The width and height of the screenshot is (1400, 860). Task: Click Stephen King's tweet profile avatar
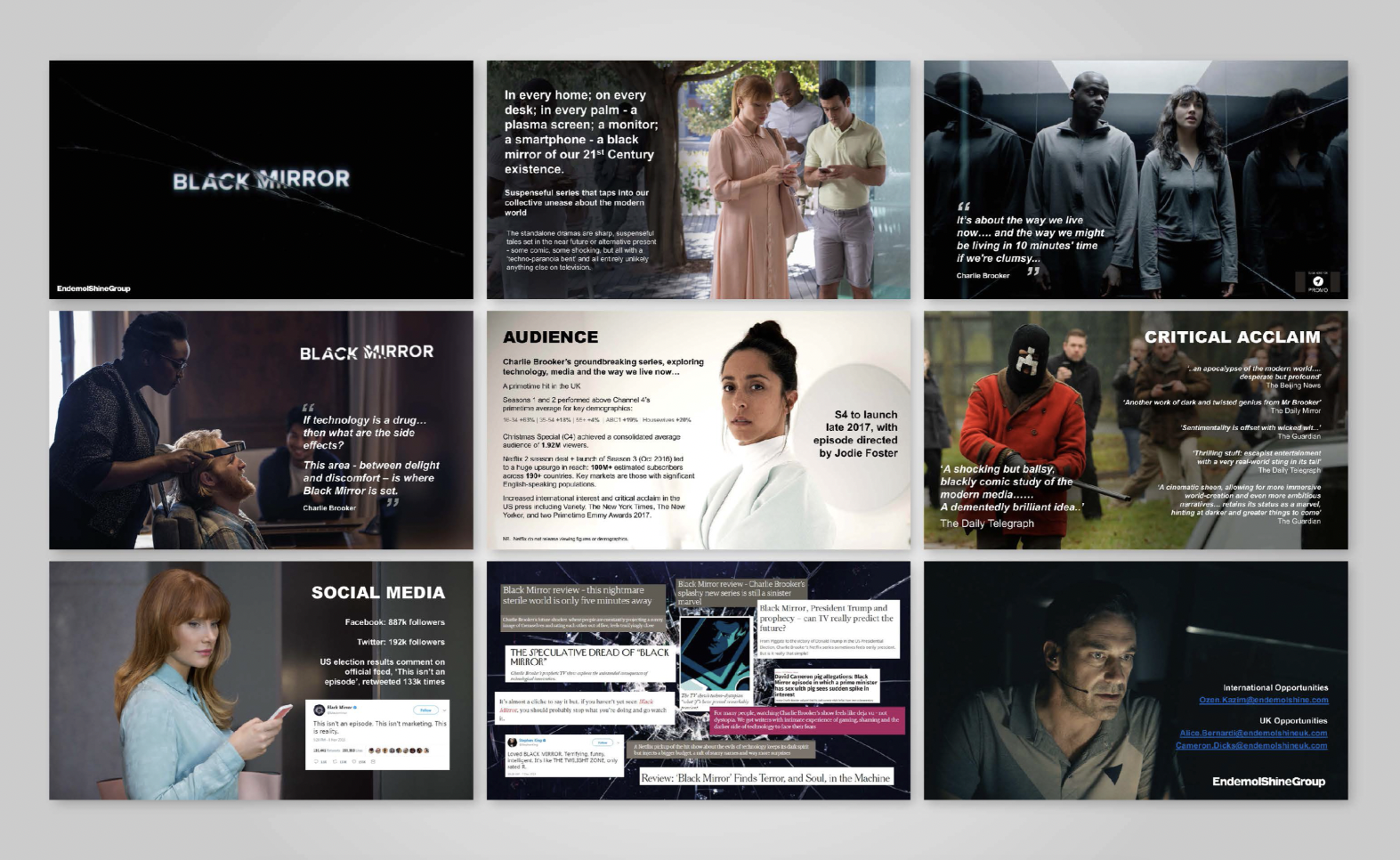tap(512, 742)
